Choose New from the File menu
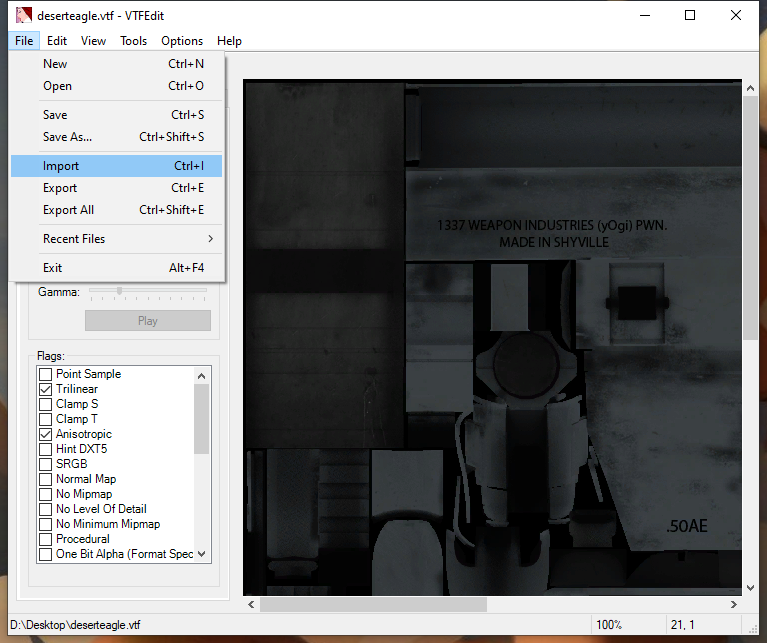The width and height of the screenshot is (767, 643). tap(116, 64)
